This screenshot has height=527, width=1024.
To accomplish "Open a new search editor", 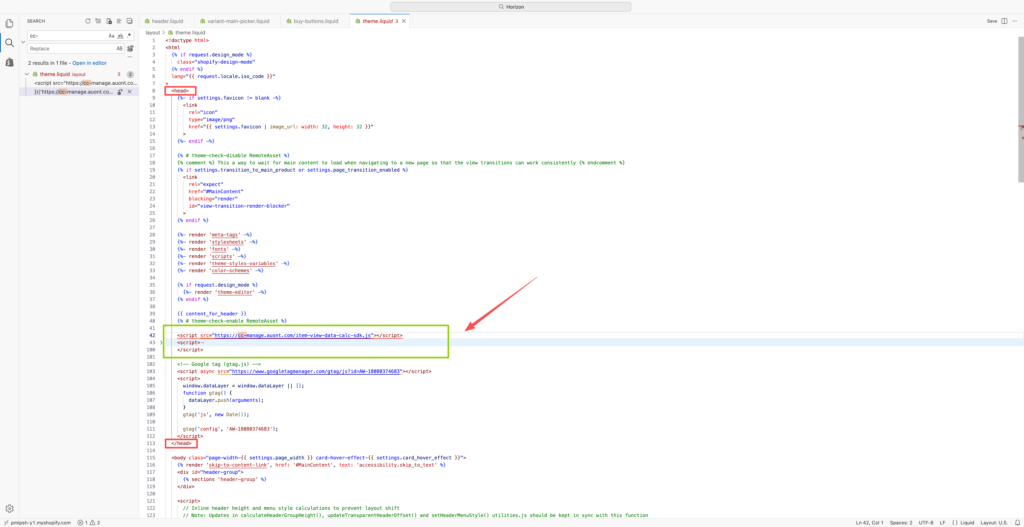I will (108, 21).
